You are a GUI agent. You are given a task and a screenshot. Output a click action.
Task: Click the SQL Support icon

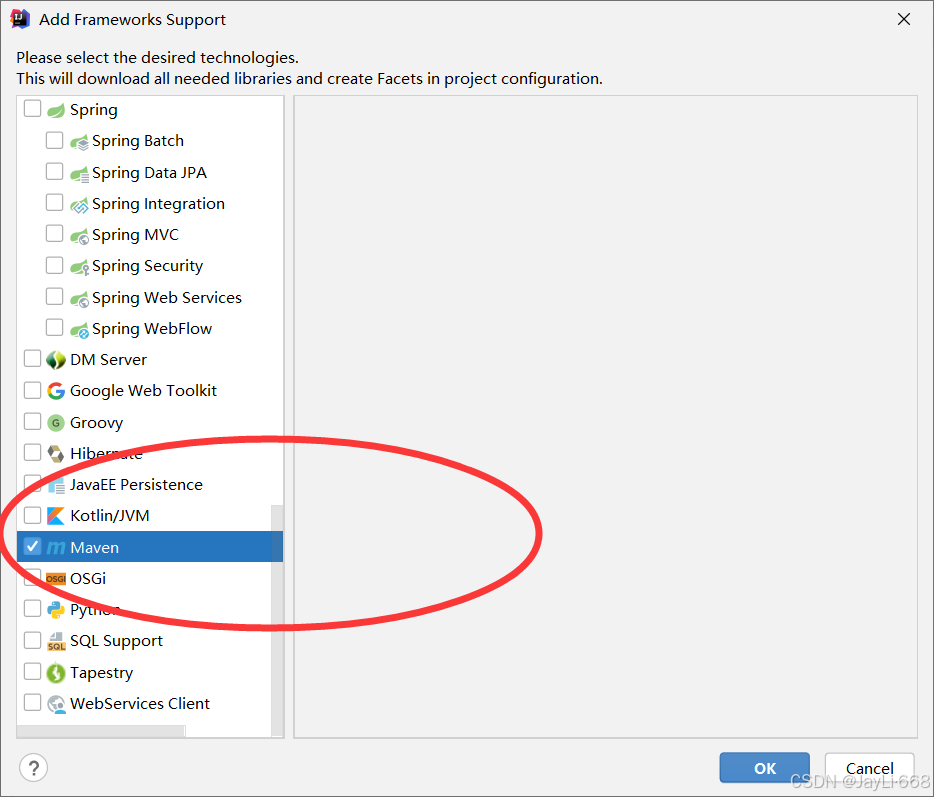56,642
